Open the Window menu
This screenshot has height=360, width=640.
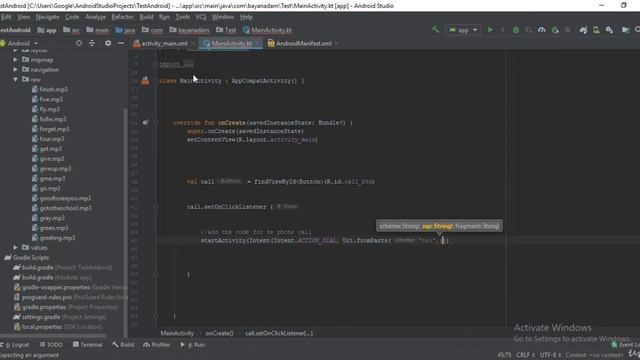click(x=222, y=17)
